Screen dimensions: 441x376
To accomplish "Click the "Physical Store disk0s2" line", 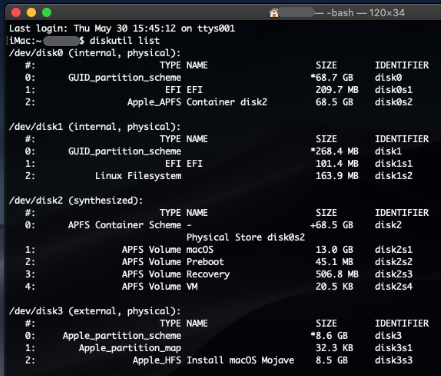I will coord(245,237).
